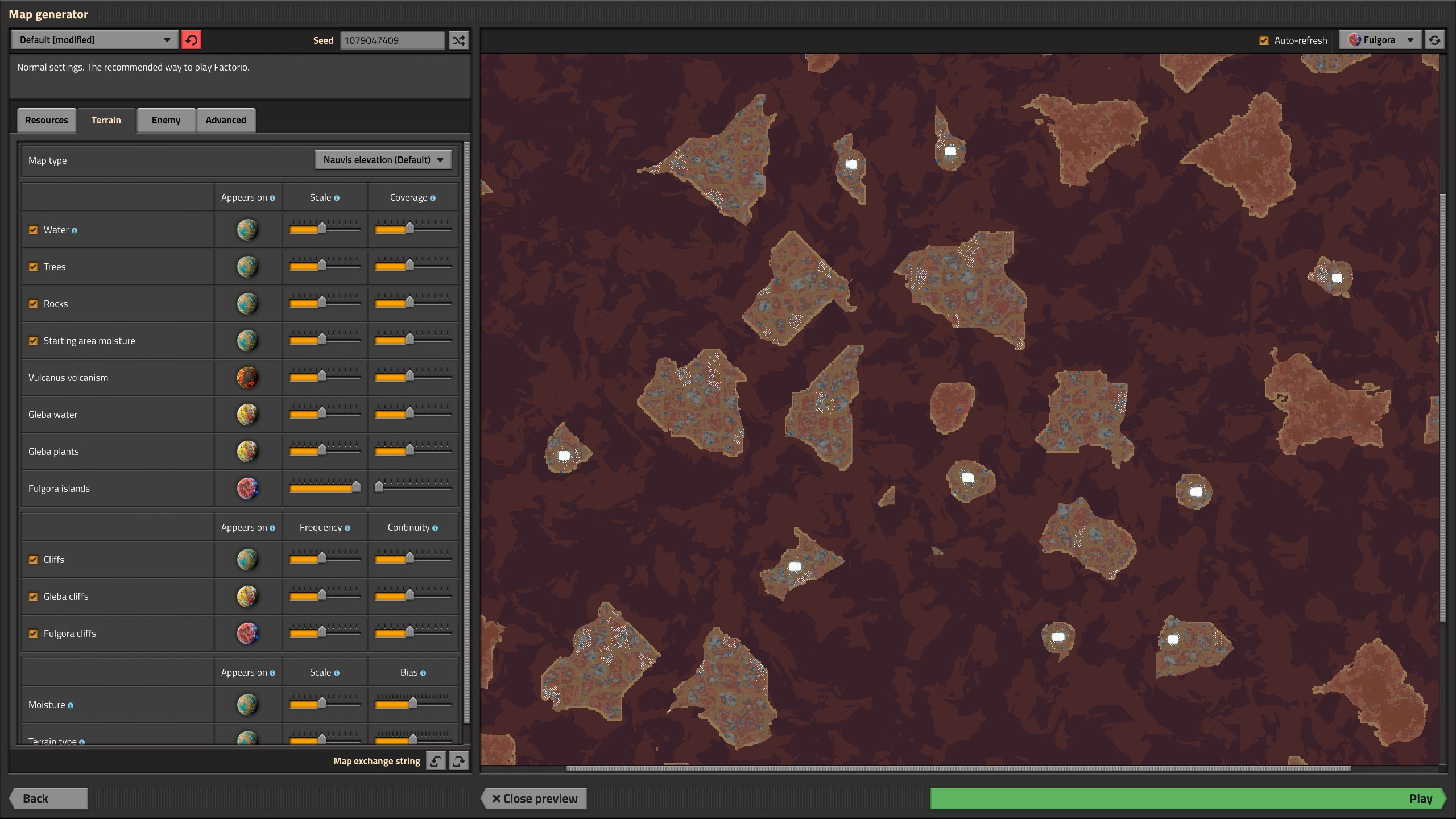Click the Fulgora islands label
This screenshot has height=819, width=1456.
coord(59,489)
